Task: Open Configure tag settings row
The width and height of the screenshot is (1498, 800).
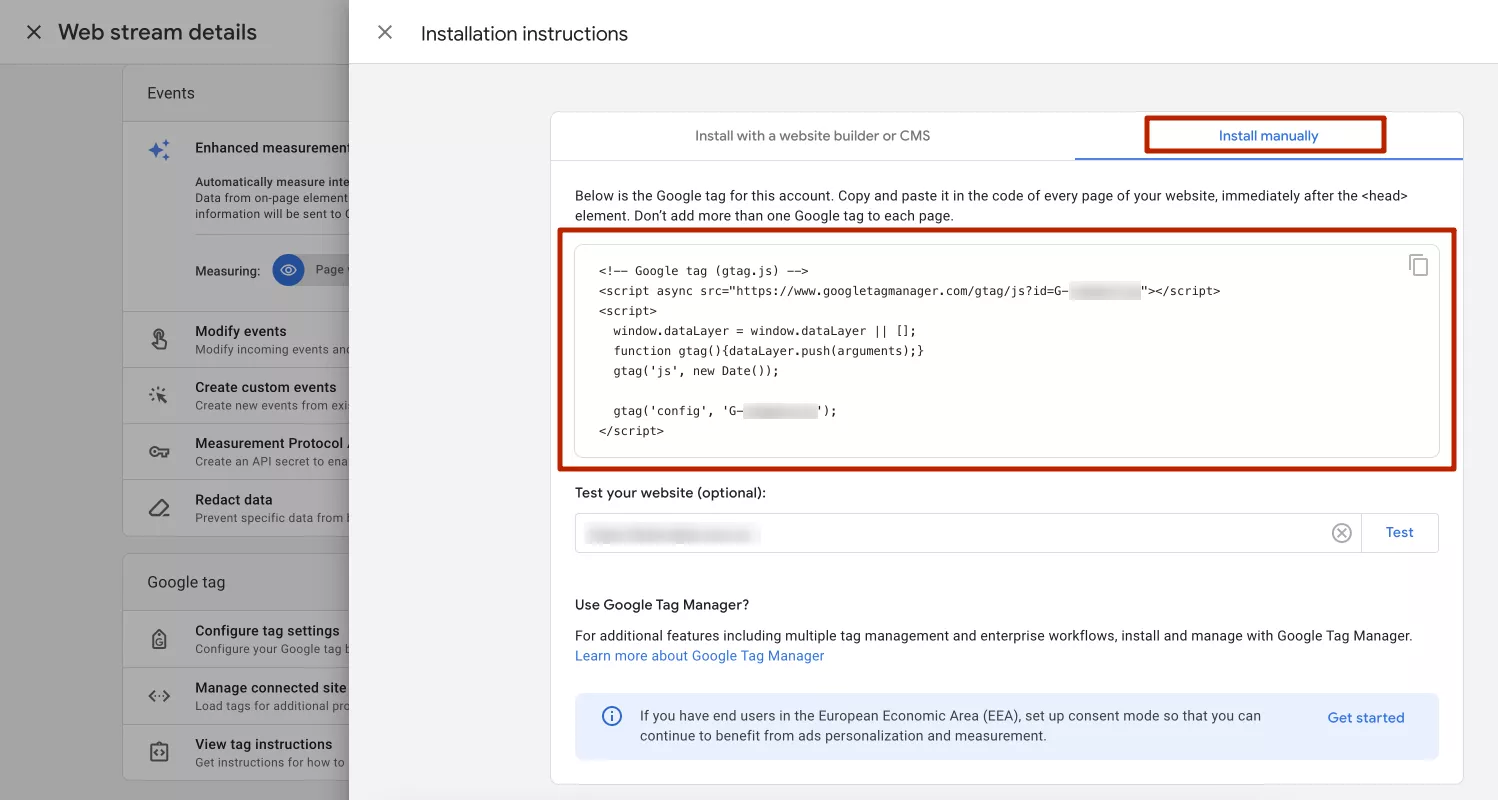Action: pos(236,639)
